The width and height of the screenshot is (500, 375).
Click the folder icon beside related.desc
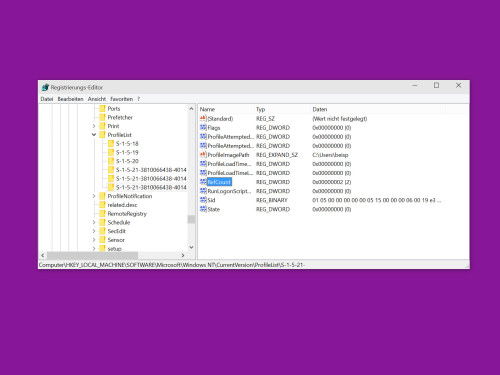click(x=102, y=205)
